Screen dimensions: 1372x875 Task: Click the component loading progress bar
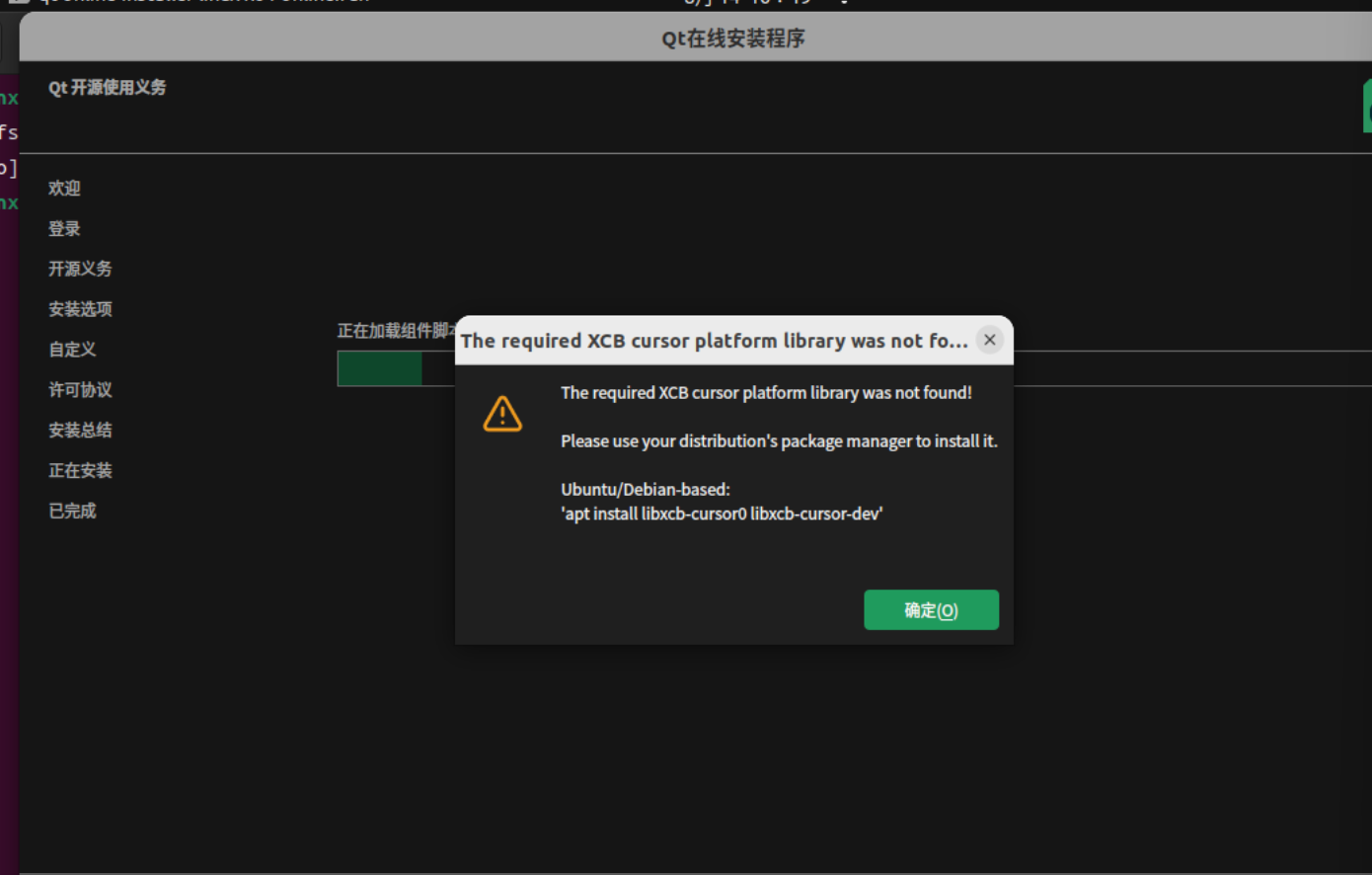(x=395, y=367)
